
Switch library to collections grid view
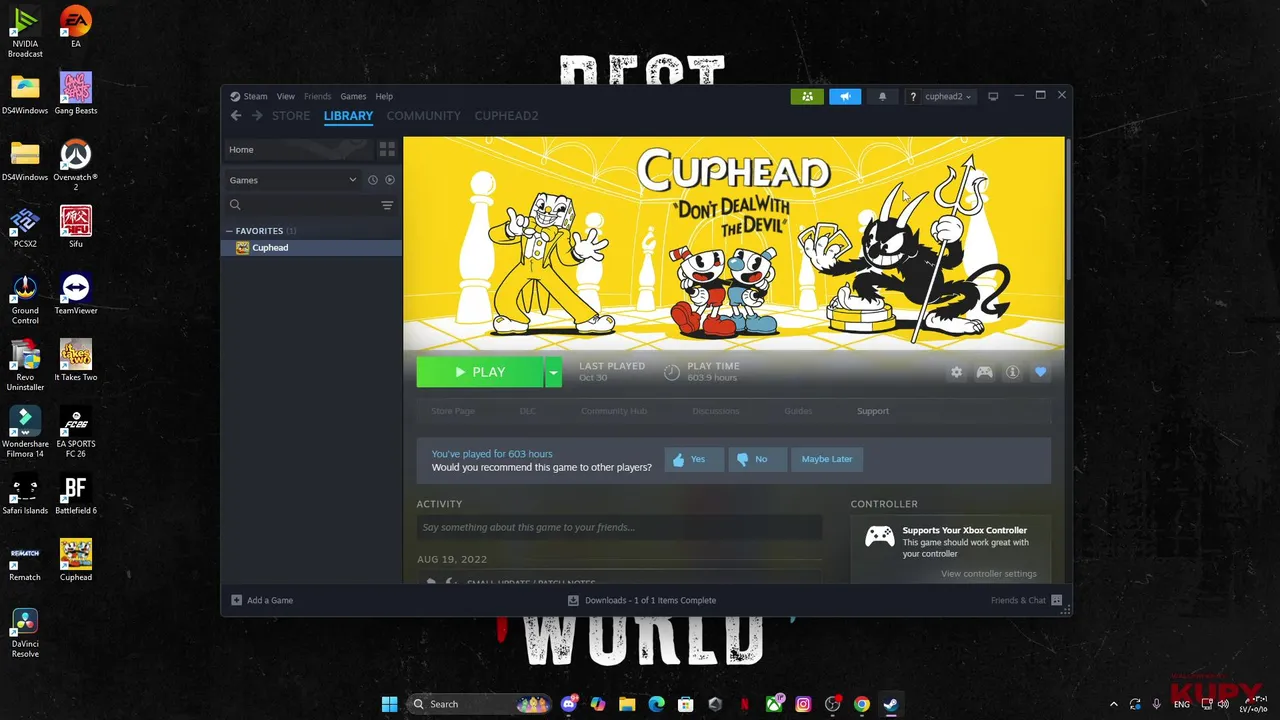coord(387,149)
